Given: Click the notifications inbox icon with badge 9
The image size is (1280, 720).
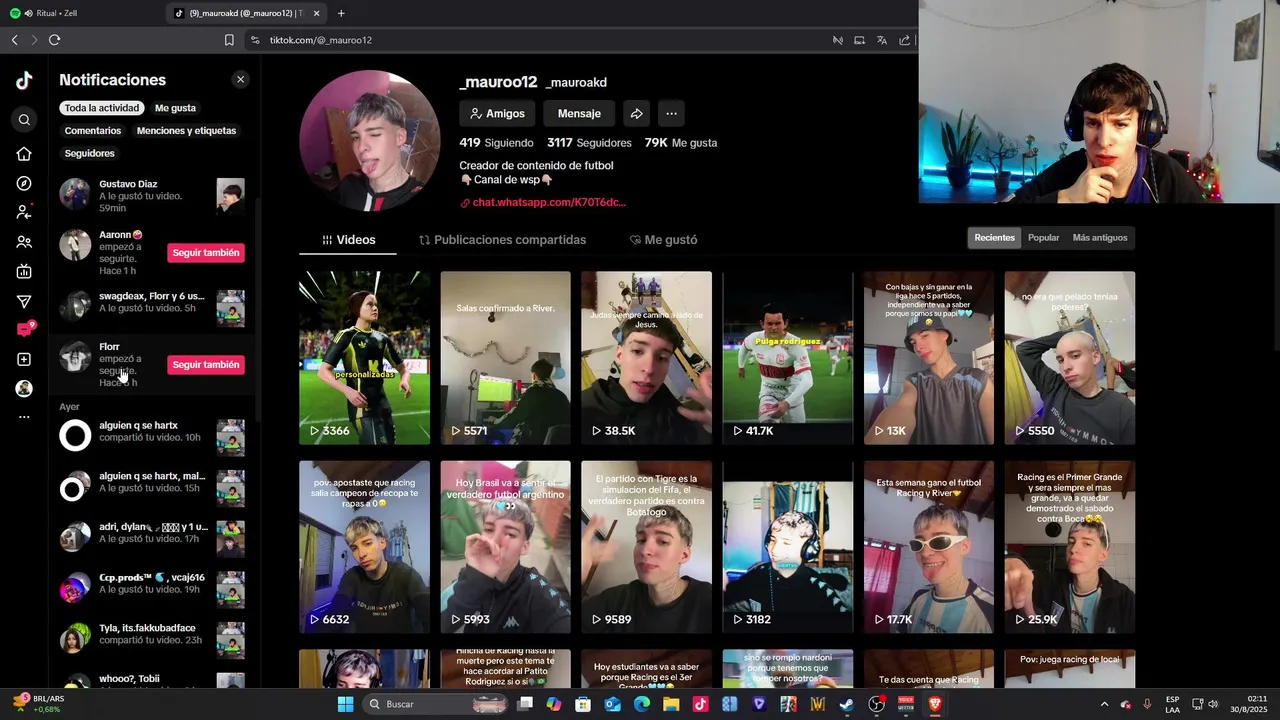Looking at the screenshot, I should [24, 329].
